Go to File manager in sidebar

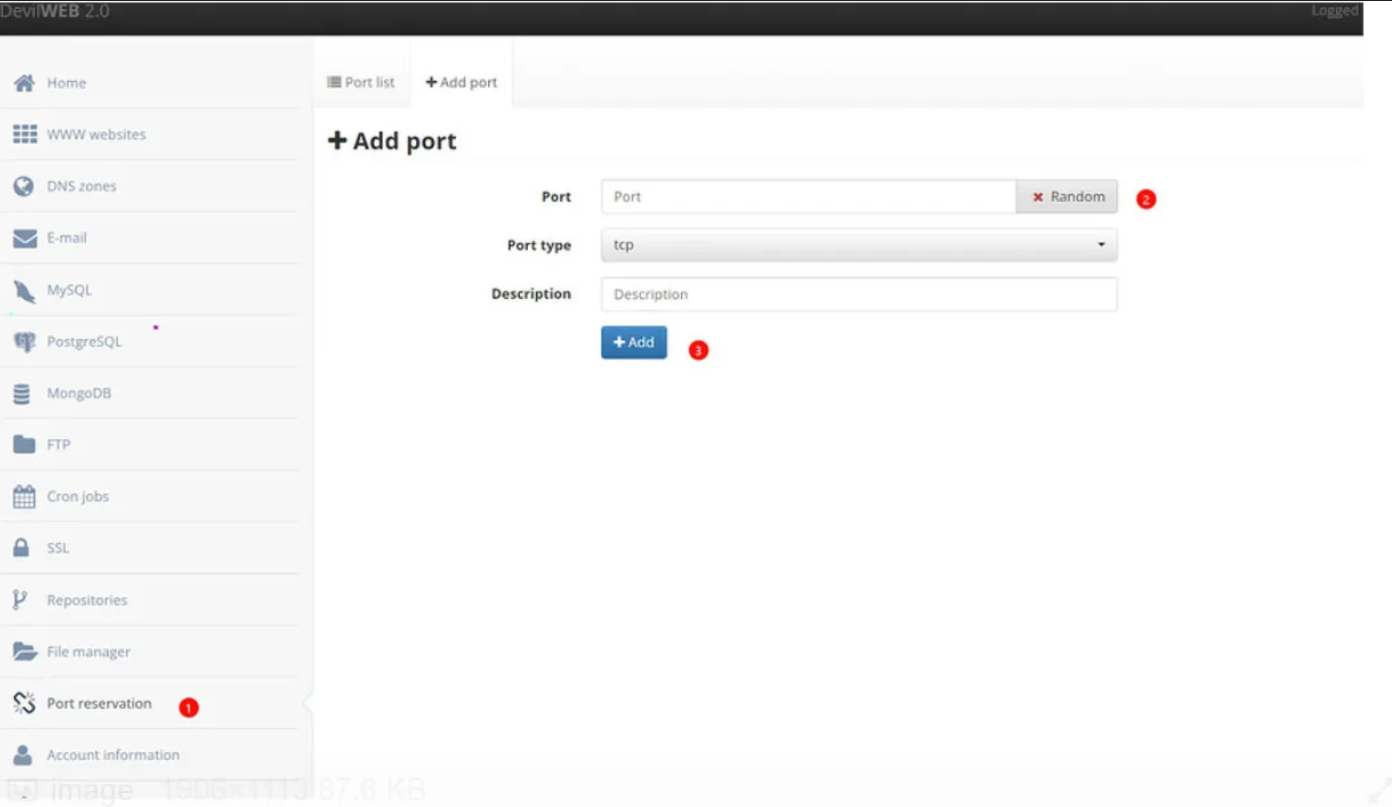coord(88,652)
